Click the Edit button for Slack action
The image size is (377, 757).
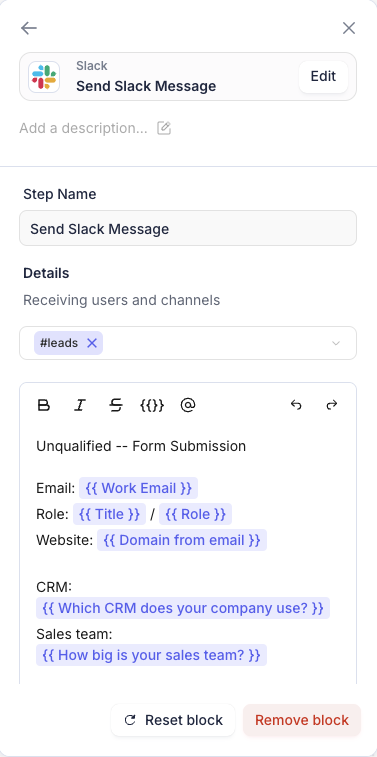pos(323,77)
